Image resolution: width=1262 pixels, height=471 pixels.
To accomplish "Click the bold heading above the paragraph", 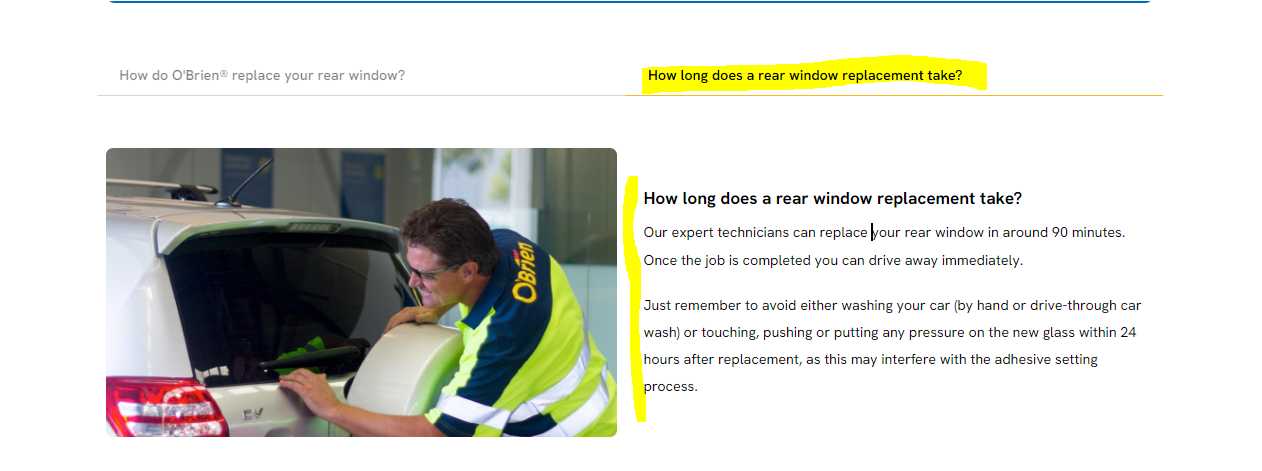I will click(833, 198).
